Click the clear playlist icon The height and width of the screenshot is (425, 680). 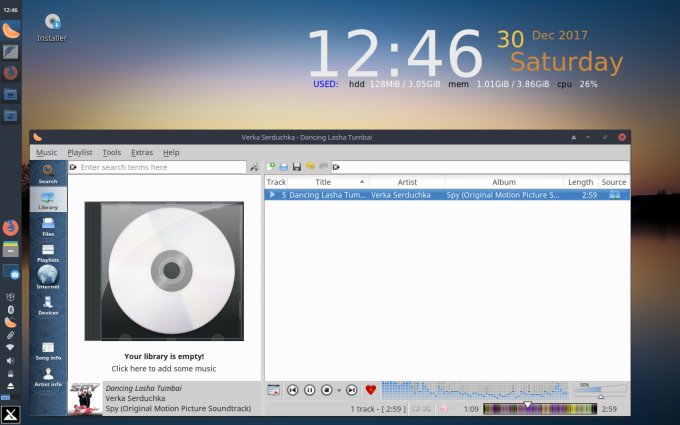click(x=274, y=390)
